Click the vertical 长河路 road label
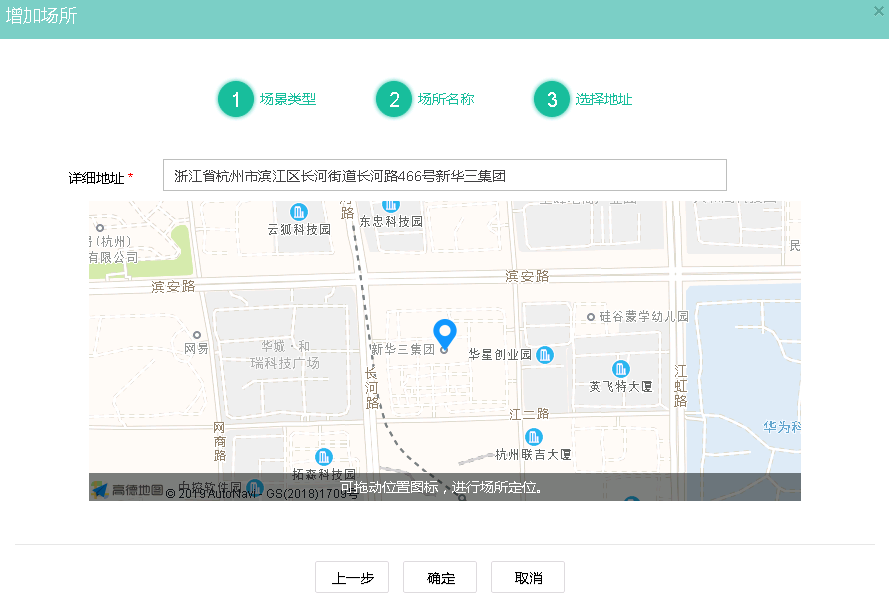 (371, 388)
